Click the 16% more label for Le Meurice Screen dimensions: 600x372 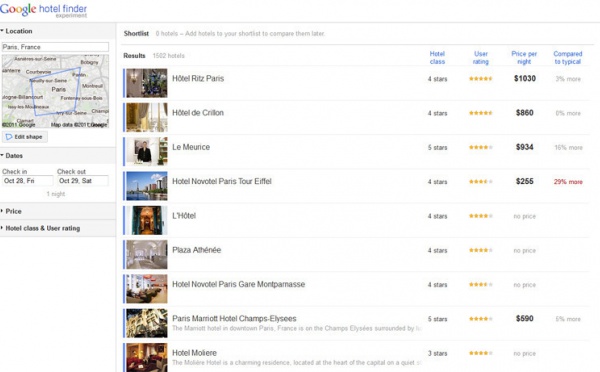tap(568, 148)
